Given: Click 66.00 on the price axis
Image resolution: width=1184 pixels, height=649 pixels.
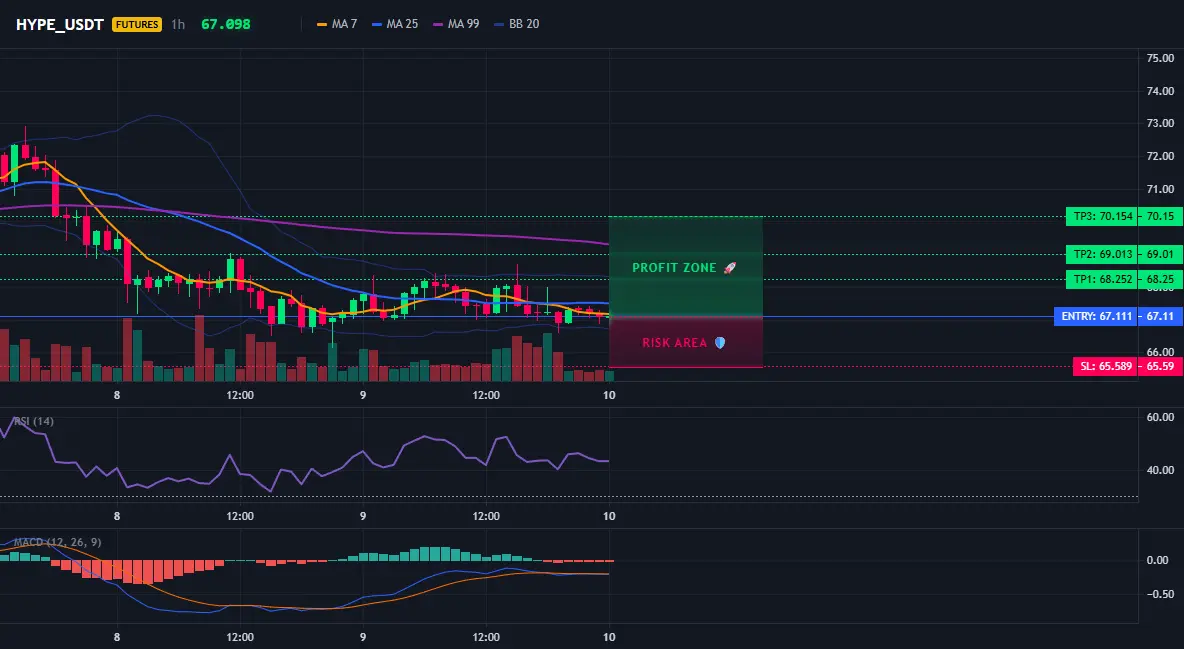Looking at the screenshot, I should [x=1160, y=352].
